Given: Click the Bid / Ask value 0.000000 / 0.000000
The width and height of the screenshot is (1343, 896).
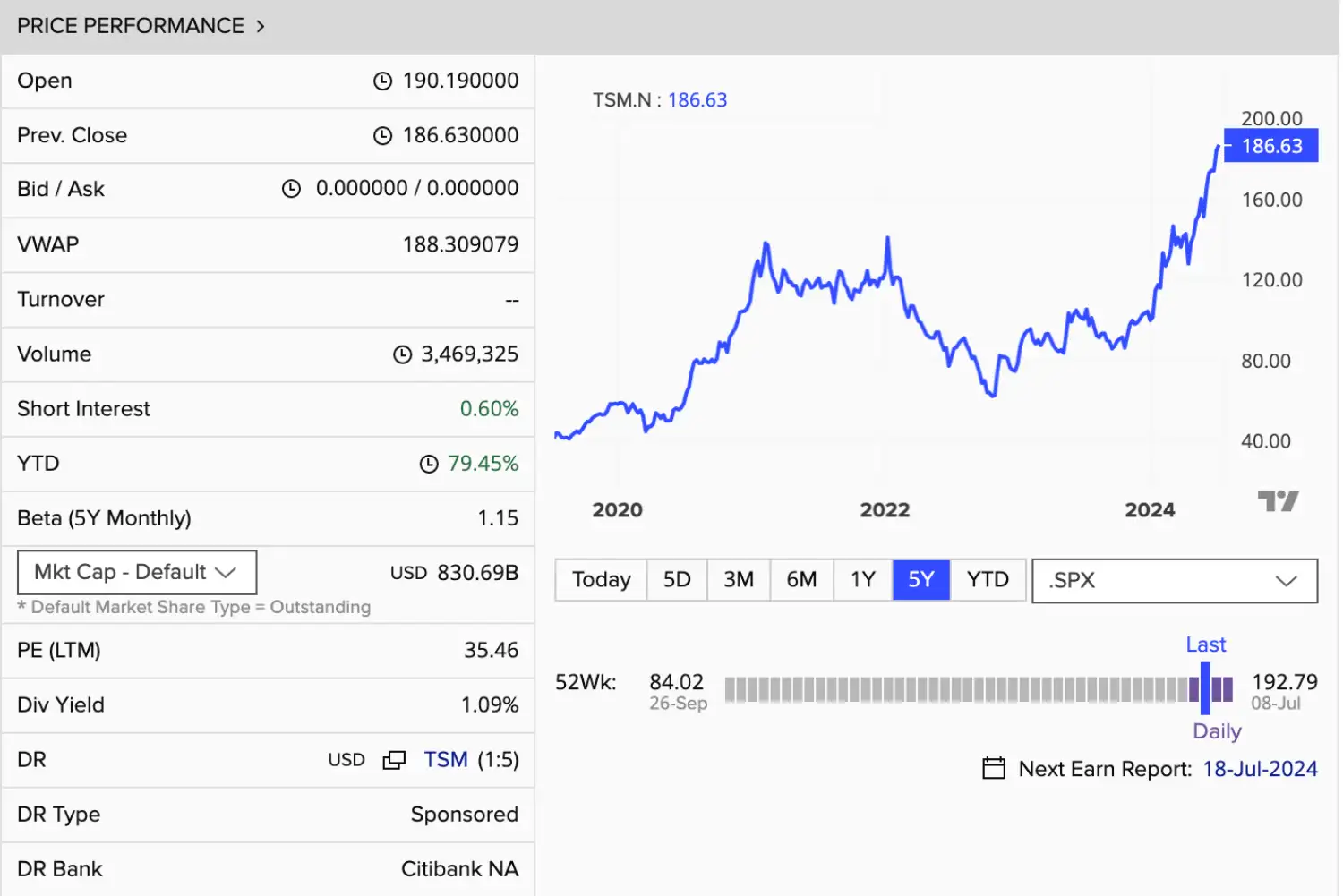Looking at the screenshot, I should click(417, 189).
